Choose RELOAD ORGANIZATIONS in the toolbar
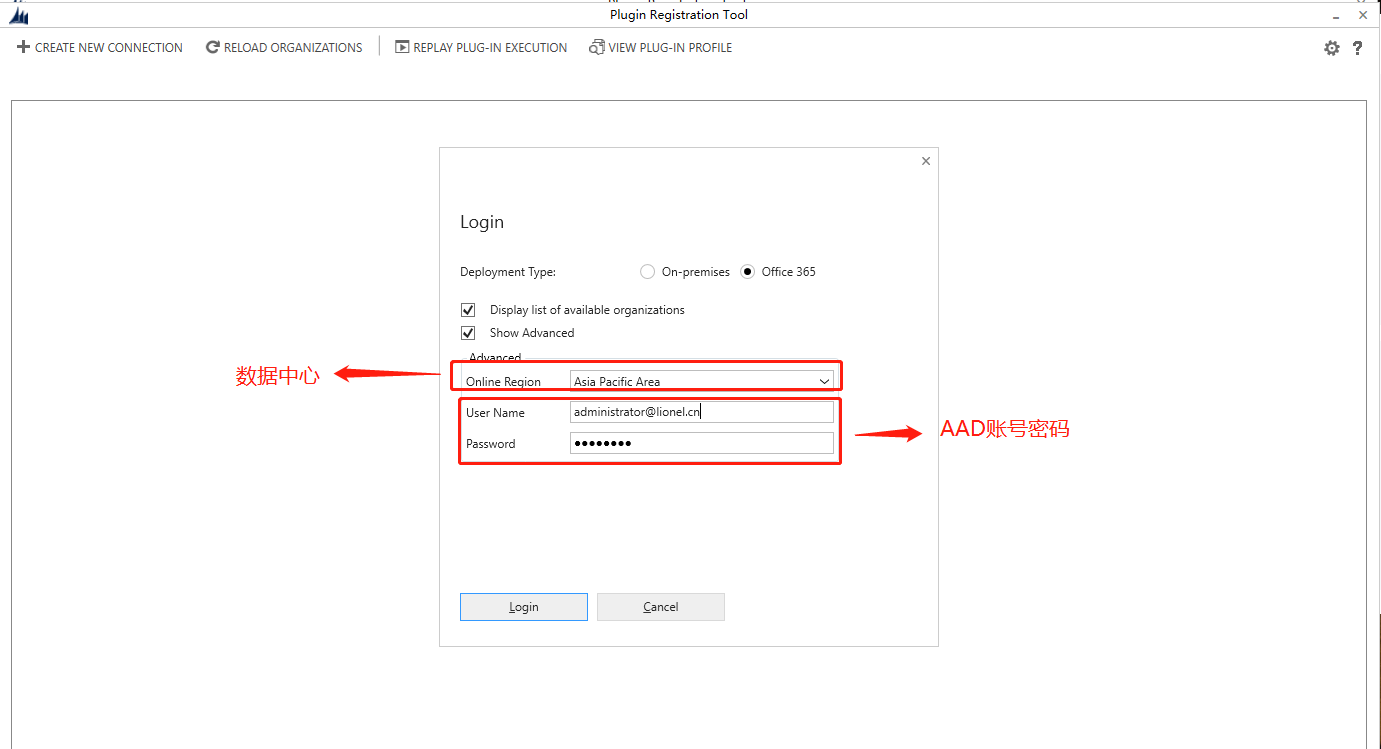The image size is (1381, 749). click(293, 47)
